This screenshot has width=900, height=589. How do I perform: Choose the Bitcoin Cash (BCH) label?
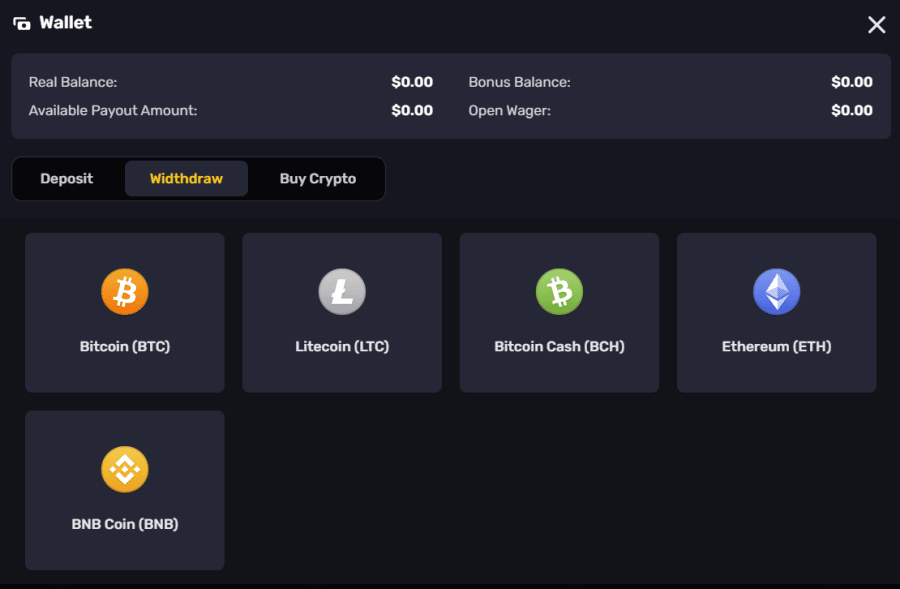coord(559,346)
